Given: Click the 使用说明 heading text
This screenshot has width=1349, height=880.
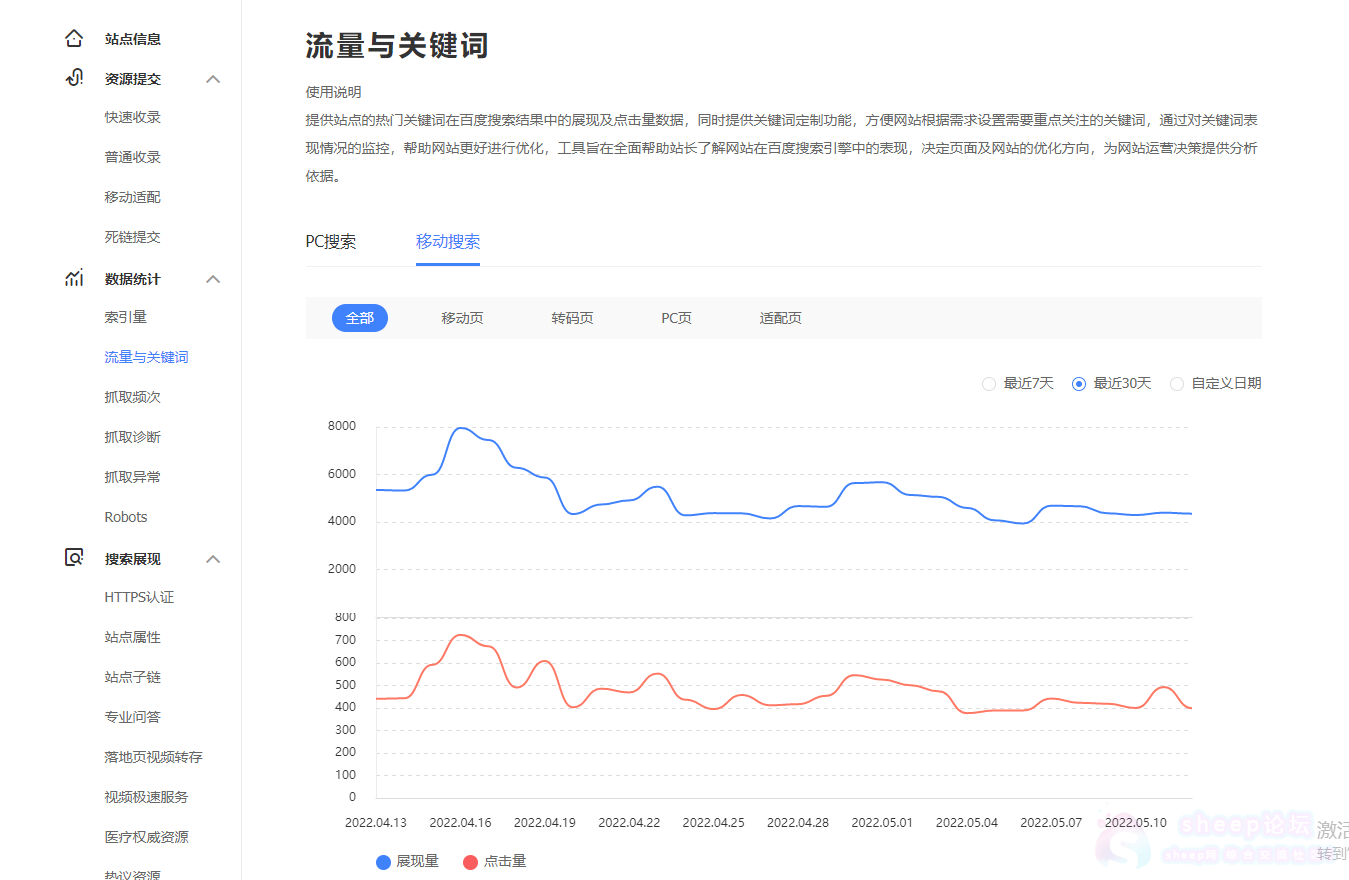Looking at the screenshot, I should coord(333,92).
